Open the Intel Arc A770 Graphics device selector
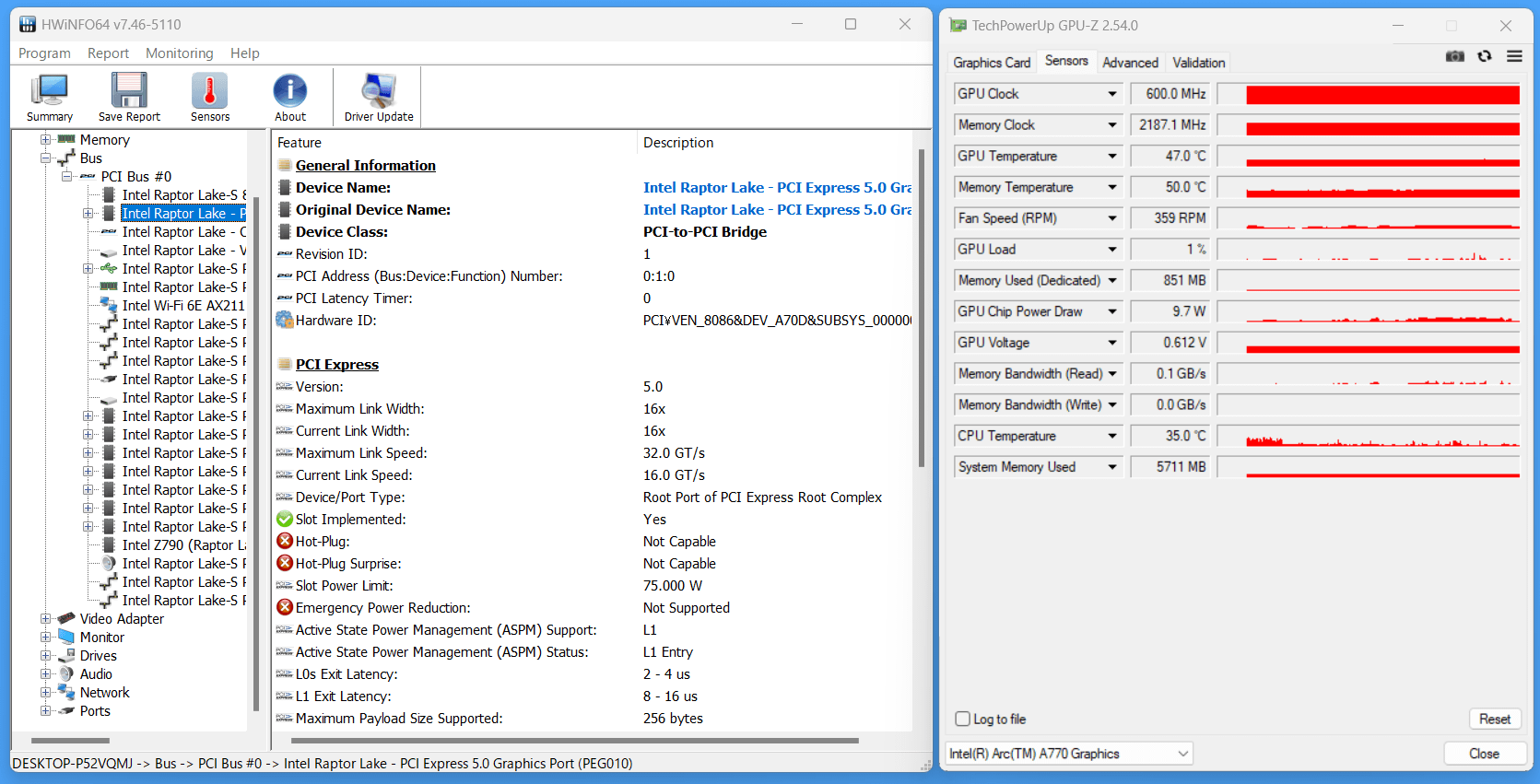Image resolution: width=1540 pixels, height=784 pixels. point(1069,754)
